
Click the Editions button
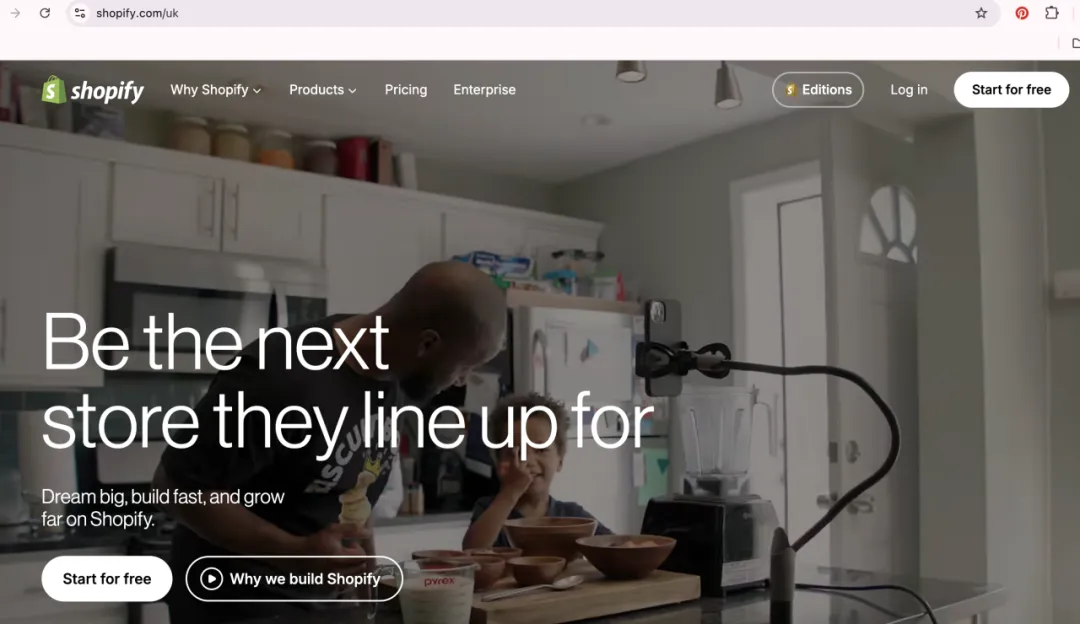click(818, 90)
